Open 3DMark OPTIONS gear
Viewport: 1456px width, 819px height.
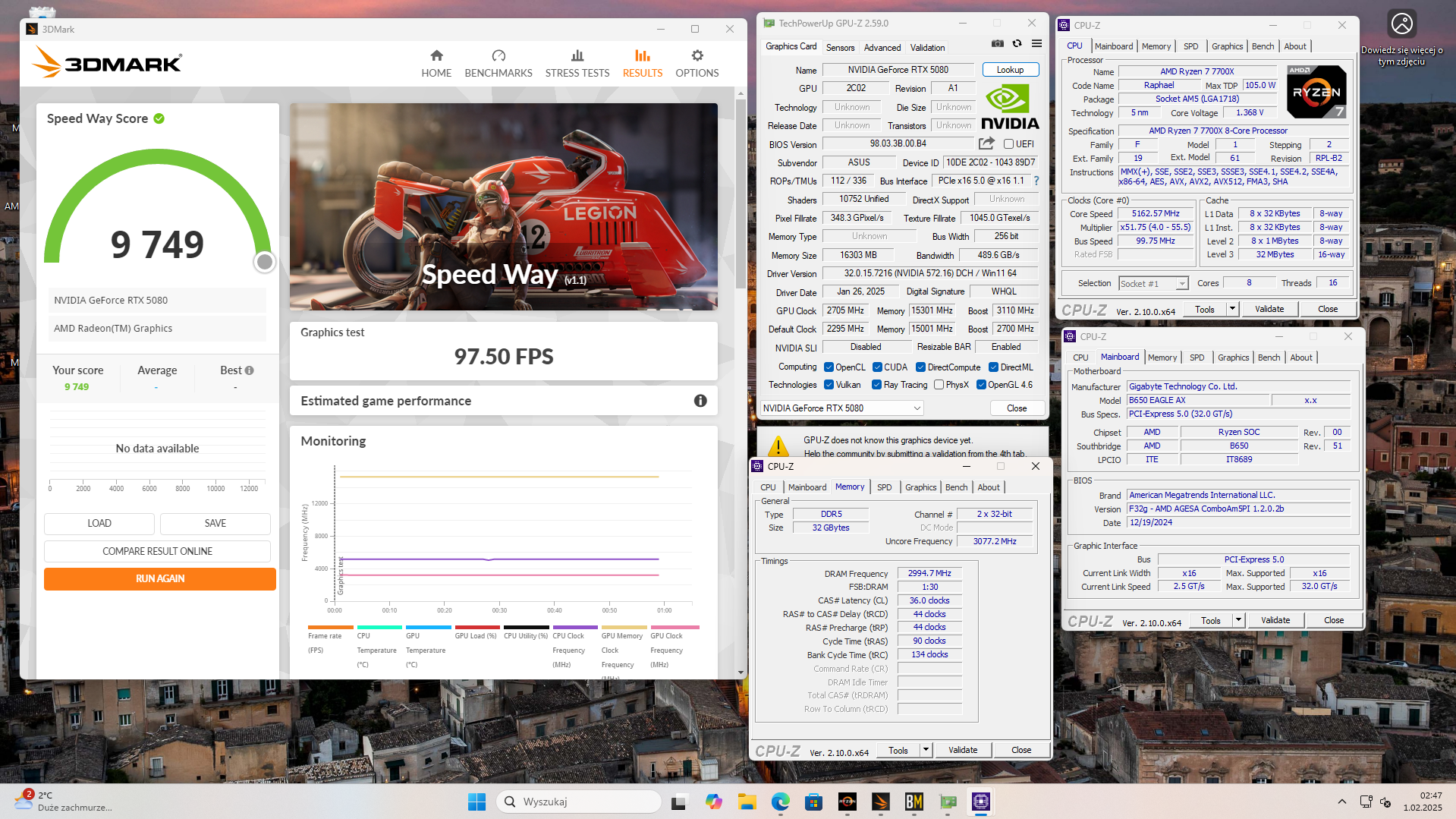click(697, 64)
